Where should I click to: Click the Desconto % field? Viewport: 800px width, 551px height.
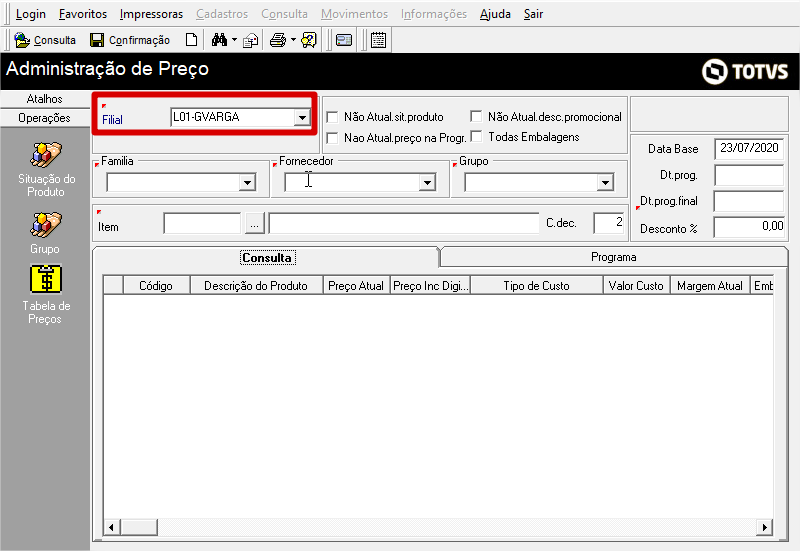point(749,227)
